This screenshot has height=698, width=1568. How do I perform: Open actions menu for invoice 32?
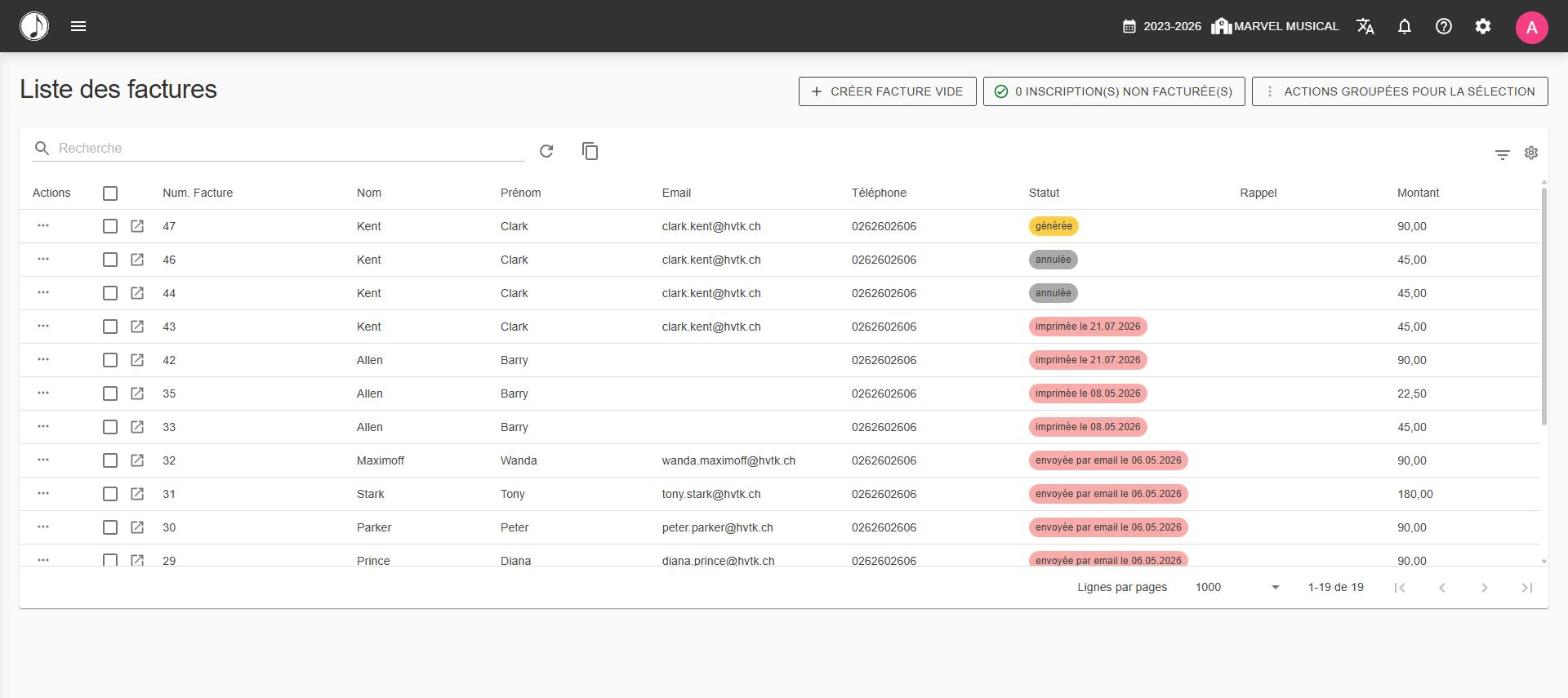tap(43, 460)
